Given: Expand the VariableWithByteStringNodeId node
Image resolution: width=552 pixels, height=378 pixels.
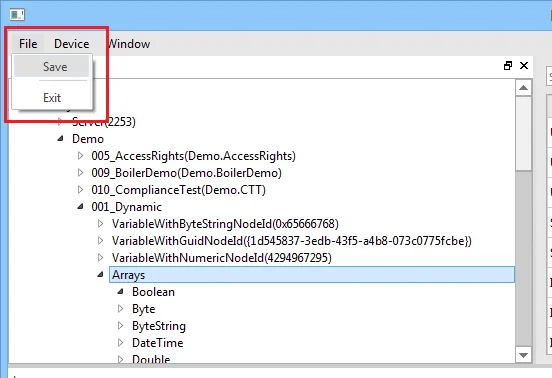Looking at the screenshot, I should point(100,223).
